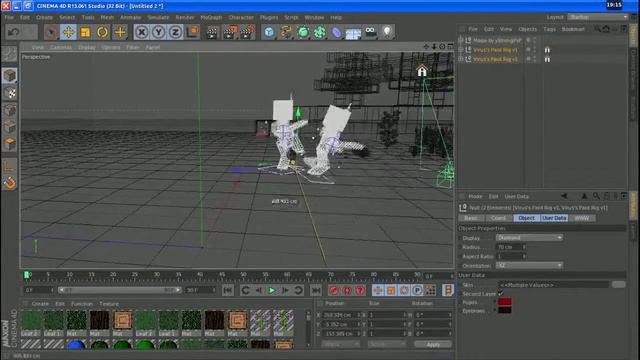Screen dimensions: 640x360
Task: Click the make editable left-sidebar icon
Action: pos(9,54)
